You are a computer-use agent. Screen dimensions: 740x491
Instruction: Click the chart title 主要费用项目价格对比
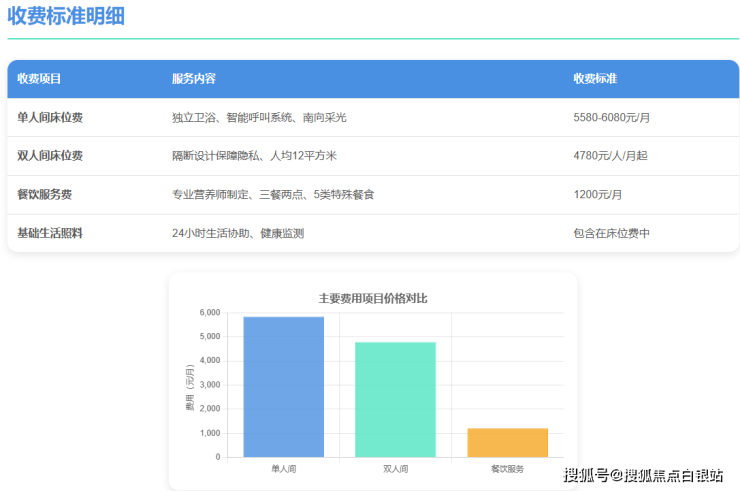click(373, 298)
